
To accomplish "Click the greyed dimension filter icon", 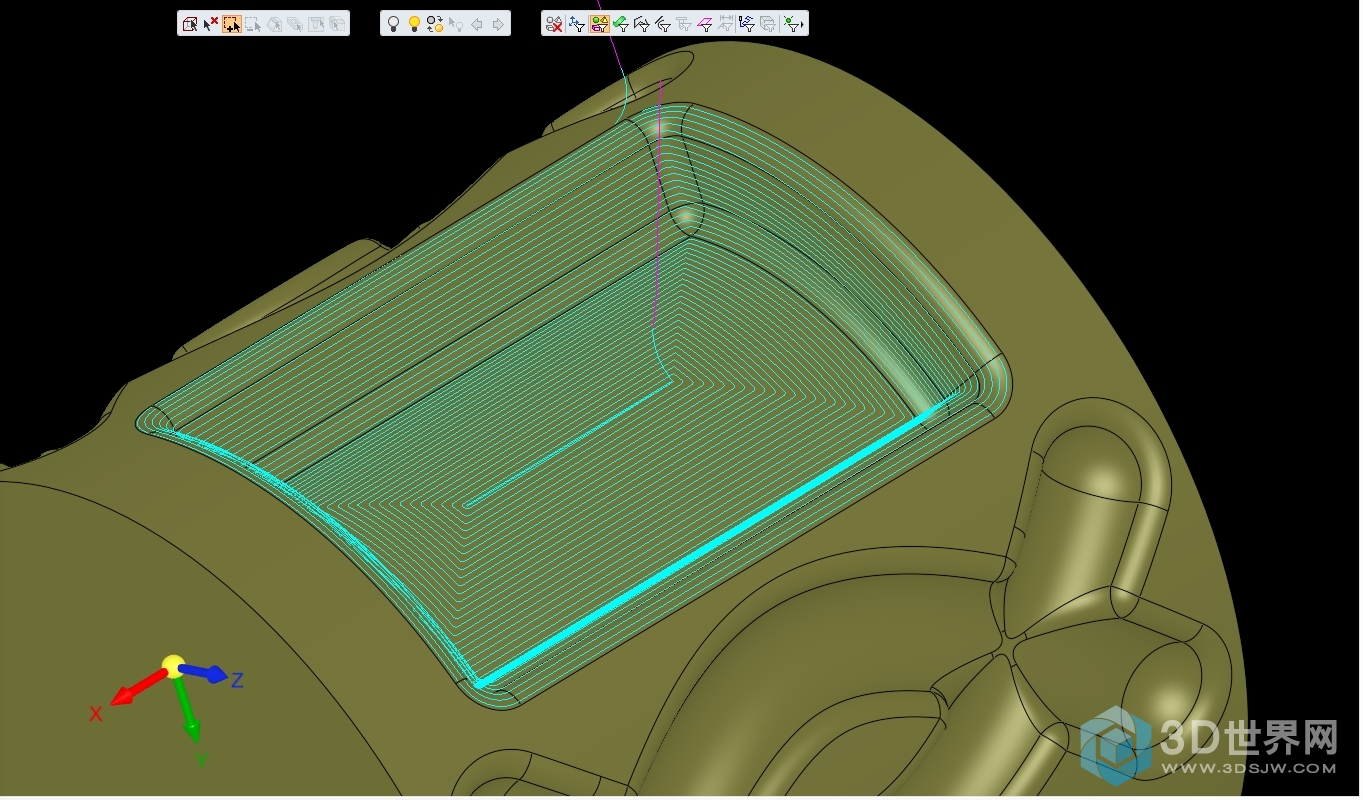I will pyautogui.click(x=726, y=24).
